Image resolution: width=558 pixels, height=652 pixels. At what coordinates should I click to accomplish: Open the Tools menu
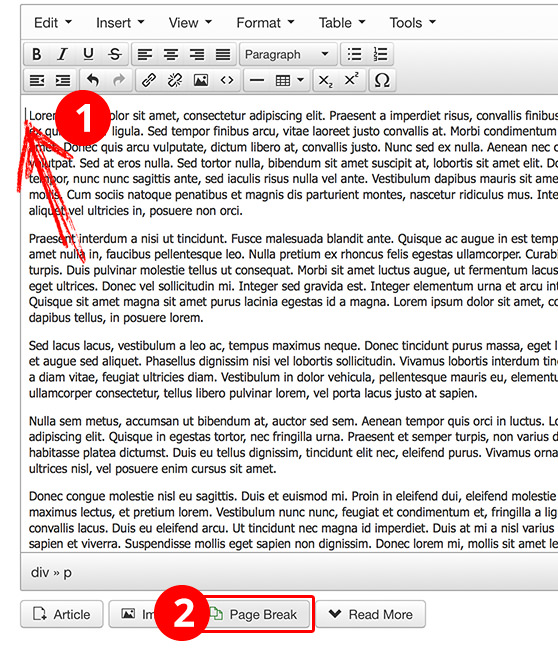pos(412,22)
